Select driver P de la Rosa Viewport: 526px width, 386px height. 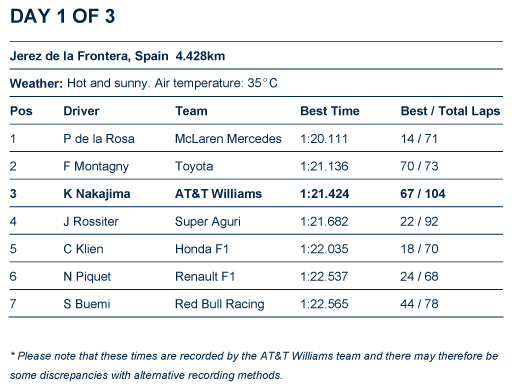[99, 139]
